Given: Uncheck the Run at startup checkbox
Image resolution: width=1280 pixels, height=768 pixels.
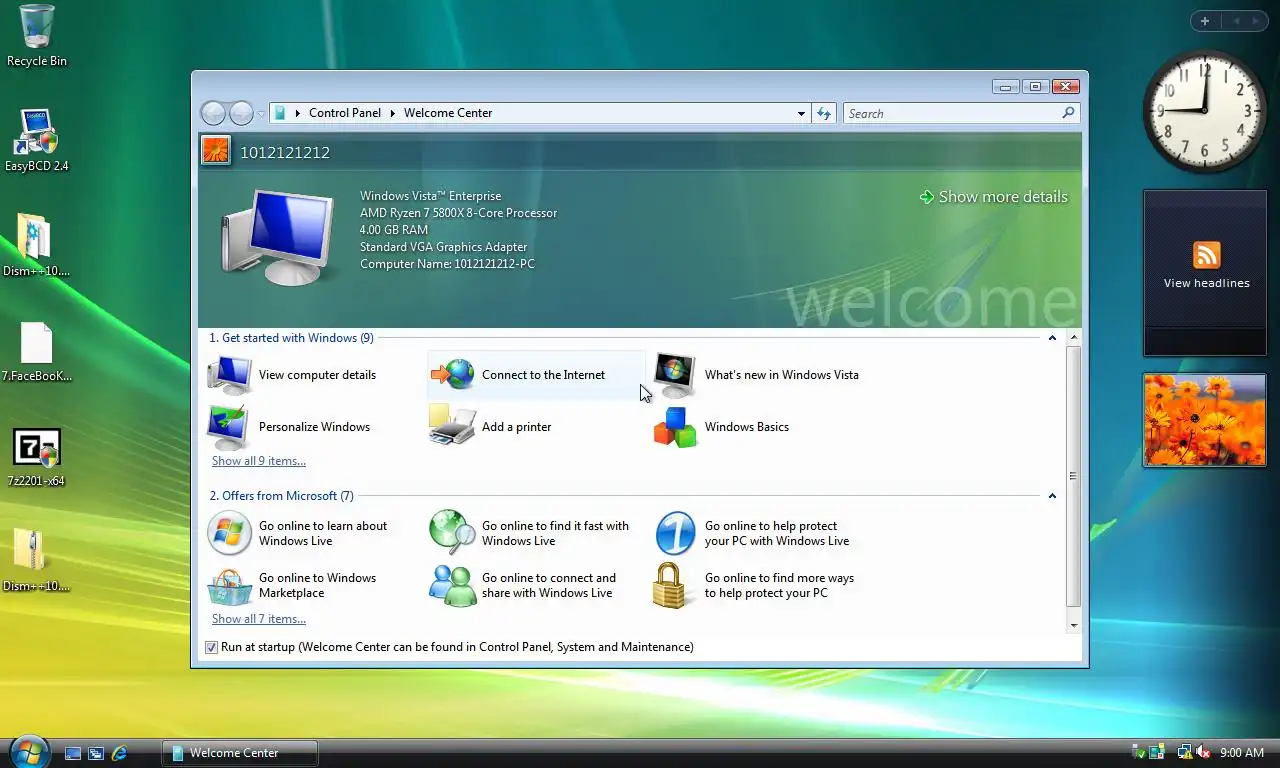Looking at the screenshot, I should 211,647.
